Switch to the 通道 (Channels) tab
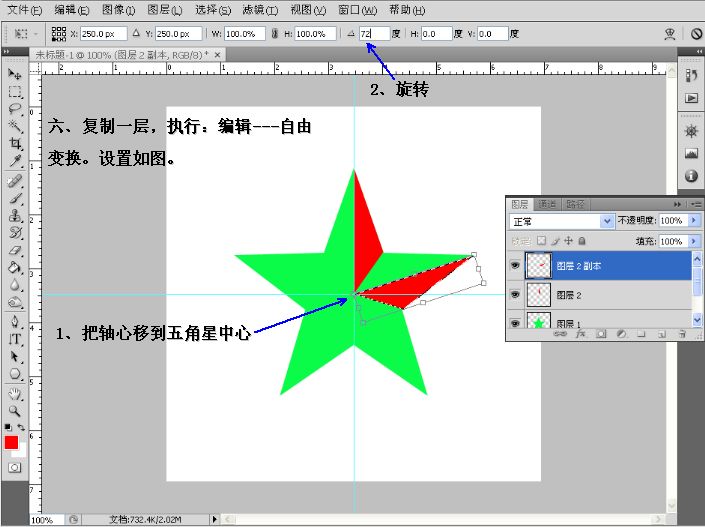705x527 pixels. [547, 204]
